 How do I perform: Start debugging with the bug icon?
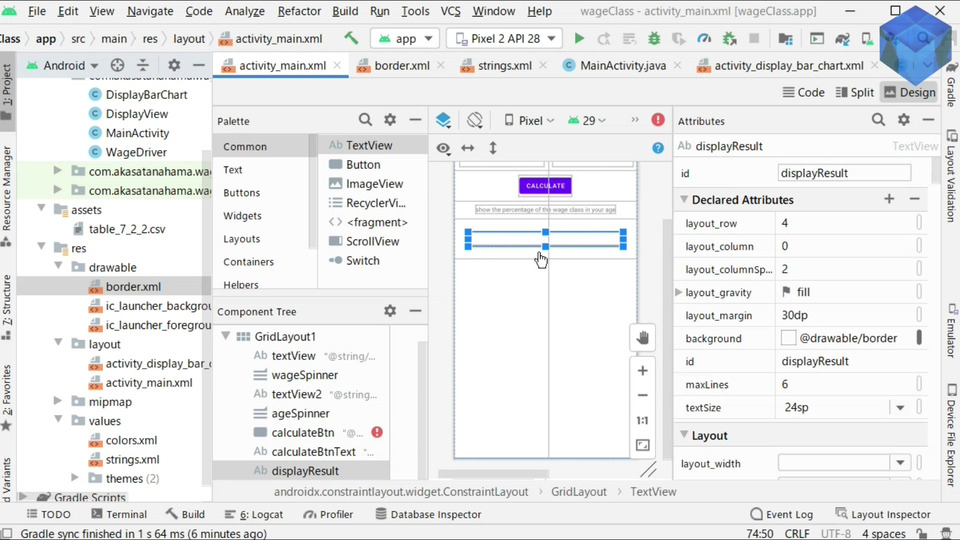coord(654,39)
